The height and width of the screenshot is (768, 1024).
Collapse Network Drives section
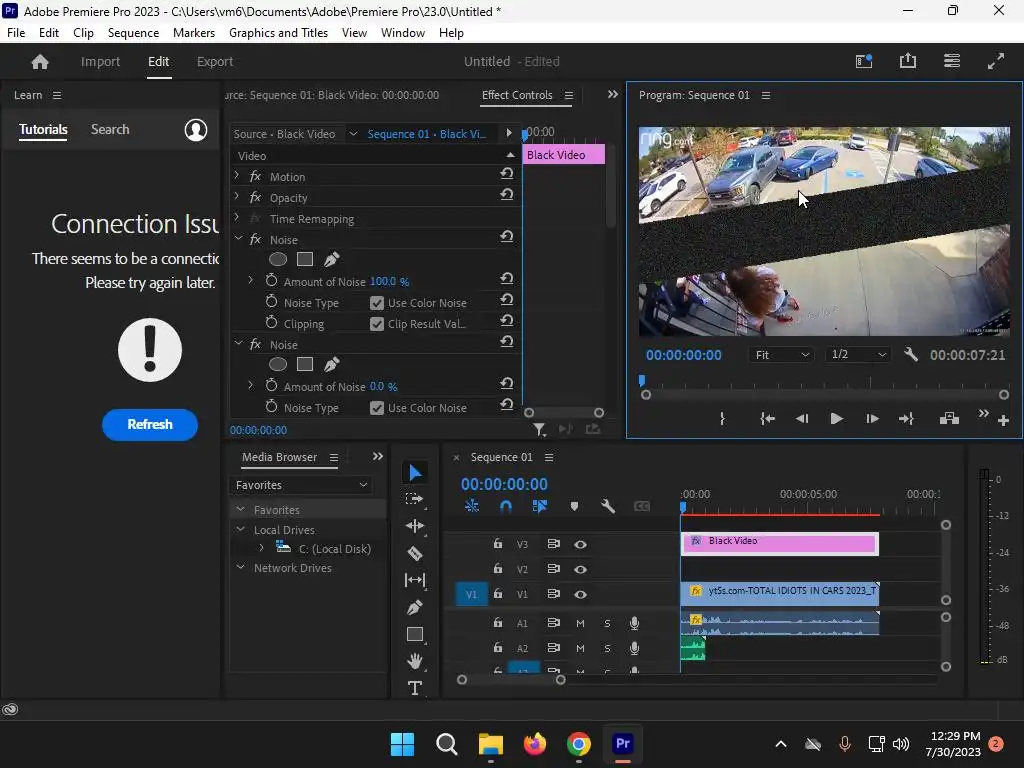point(240,567)
